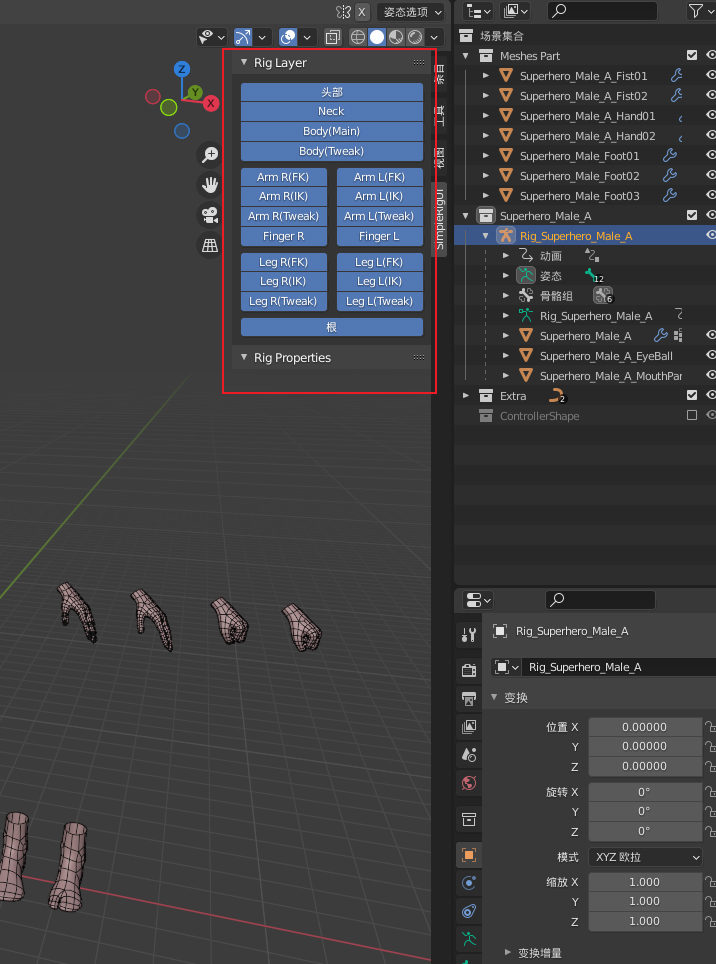Open the Tool properties tab
The height and width of the screenshot is (964, 716).
tap(468, 634)
